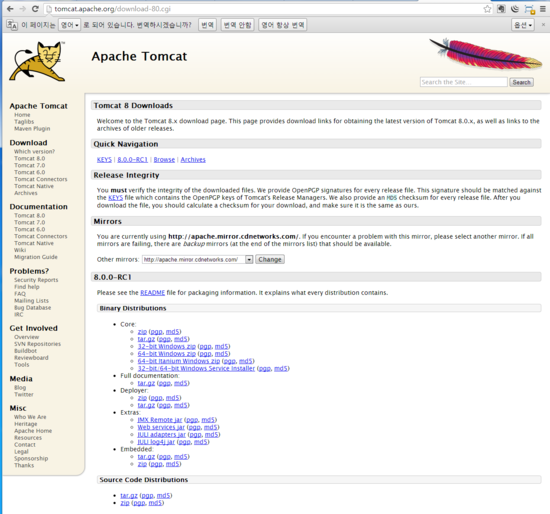
Task: Open the 8.0.0-RC1 quick navigation link
Action: tap(133, 160)
